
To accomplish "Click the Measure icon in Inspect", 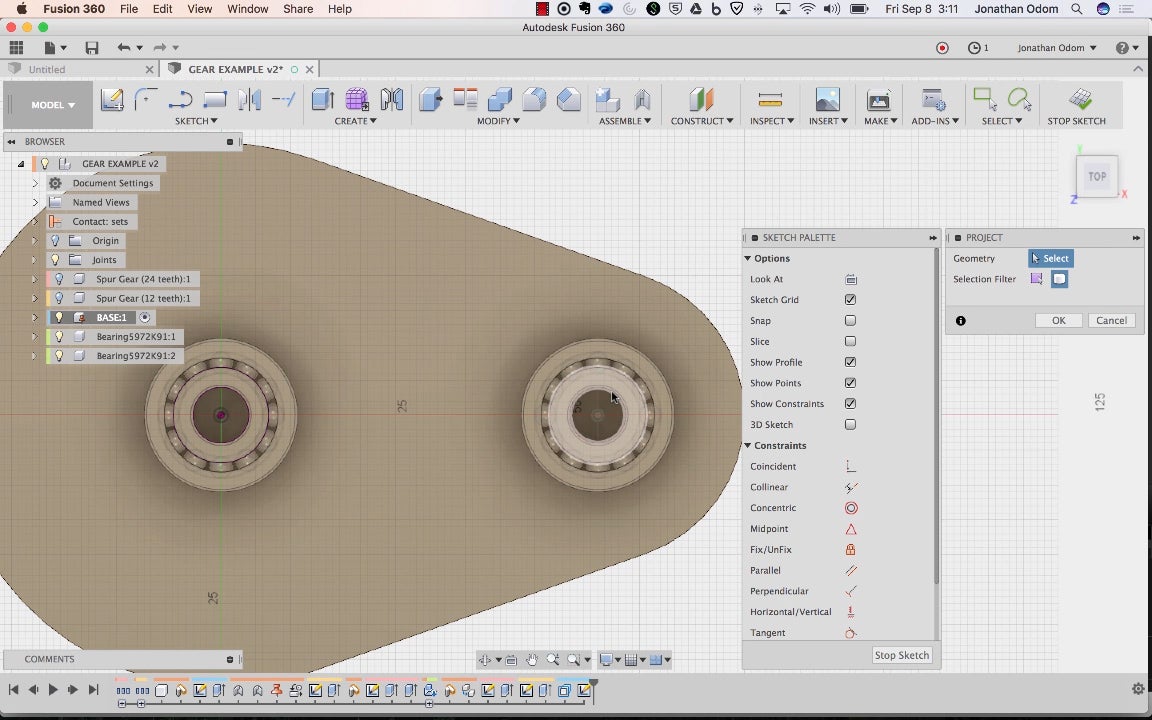I will point(770,99).
